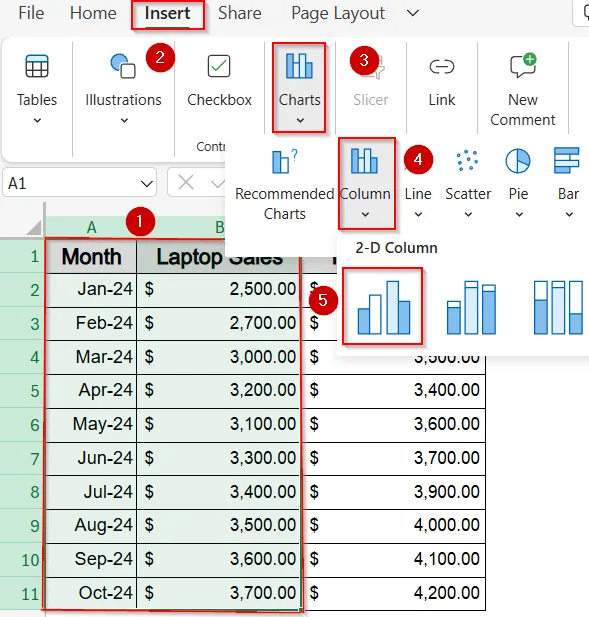Select row 5 header
Screen dimensions: 589x617
click(x=22, y=391)
